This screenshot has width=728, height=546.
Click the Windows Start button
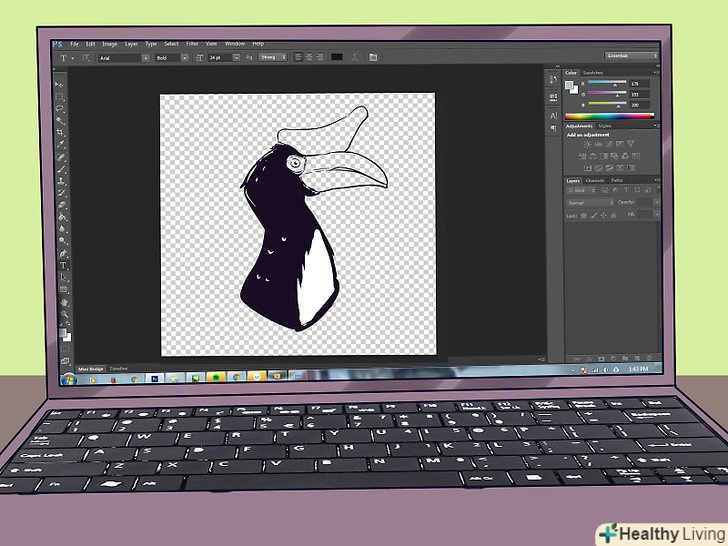pyautogui.click(x=69, y=378)
